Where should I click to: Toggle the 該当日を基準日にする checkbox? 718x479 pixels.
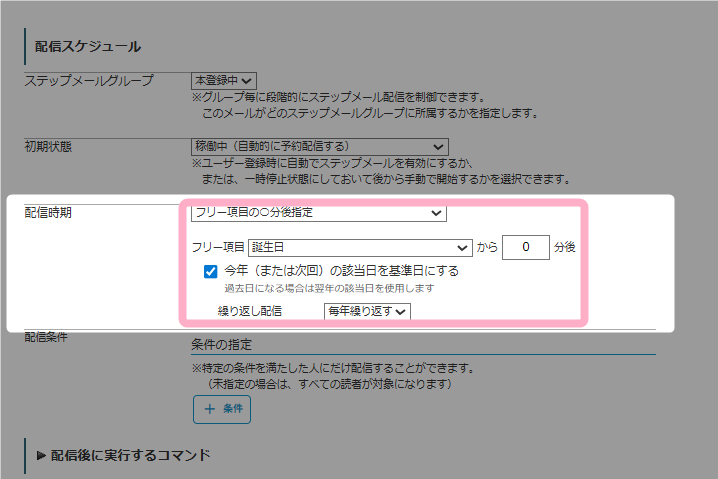click(x=210, y=271)
